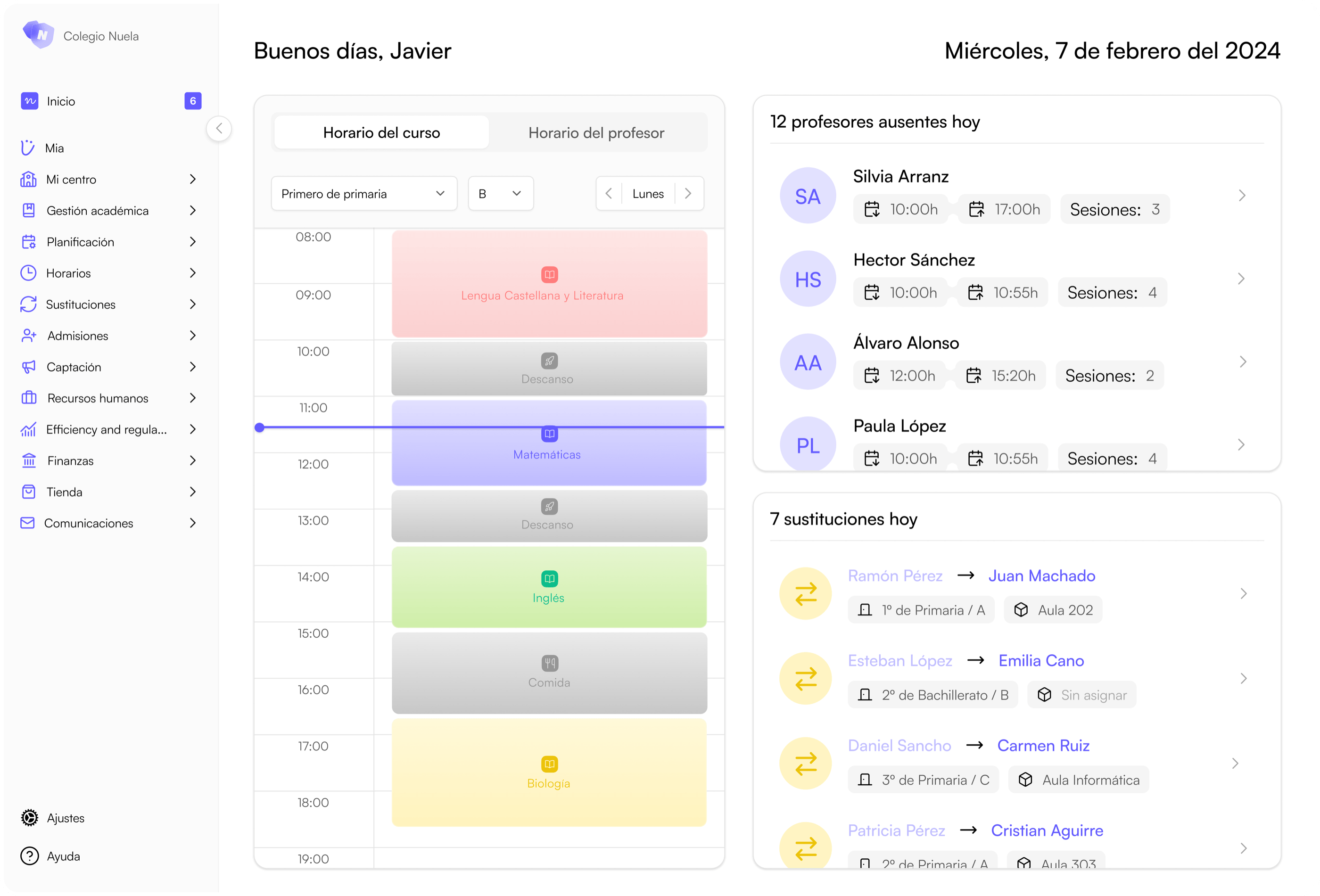Image resolution: width=1320 pixels, height=896 pixels.
Task: Open Daniel Sancho substitution details chevron
Action: [1235, 764]
